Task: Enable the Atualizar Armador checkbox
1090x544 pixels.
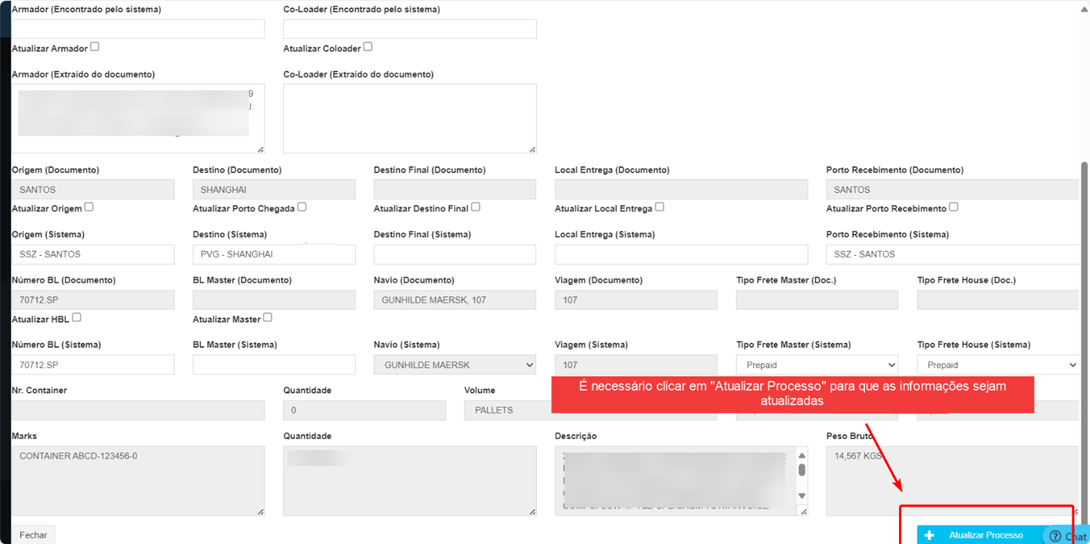Action: [95, 47]
